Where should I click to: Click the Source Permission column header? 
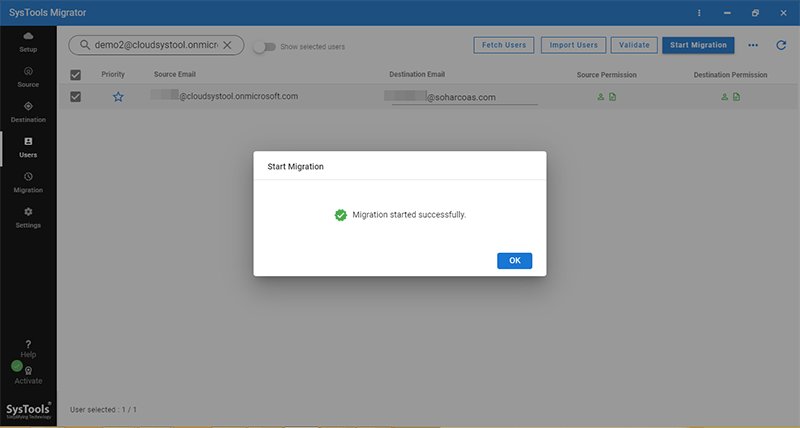click(x=606, y=75)
